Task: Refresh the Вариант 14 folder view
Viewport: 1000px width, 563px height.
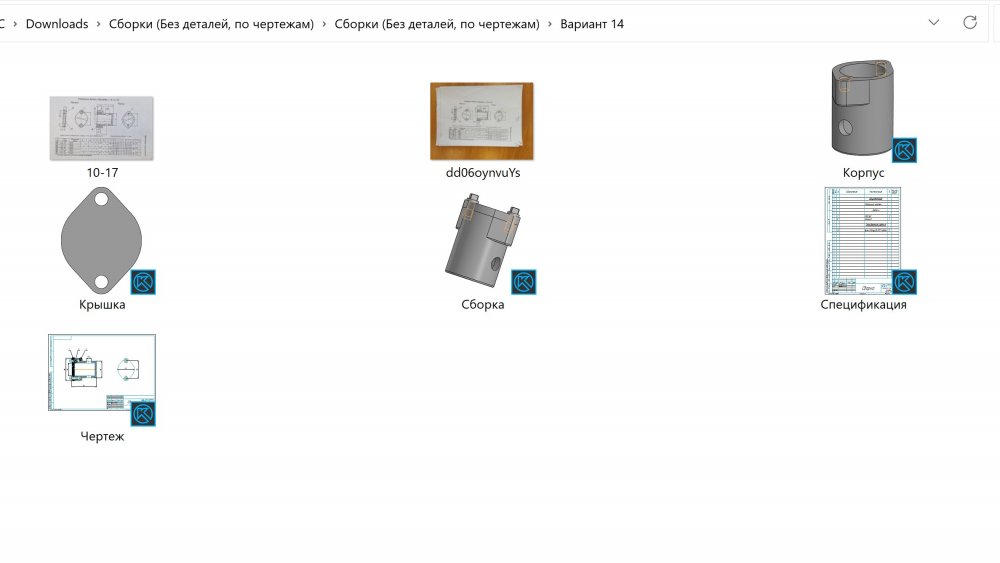Action: [970, 22]
